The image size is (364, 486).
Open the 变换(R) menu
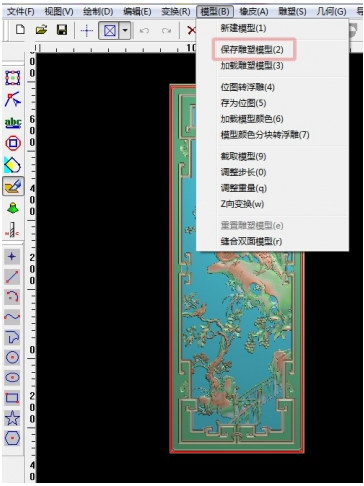tap(176, 12)
